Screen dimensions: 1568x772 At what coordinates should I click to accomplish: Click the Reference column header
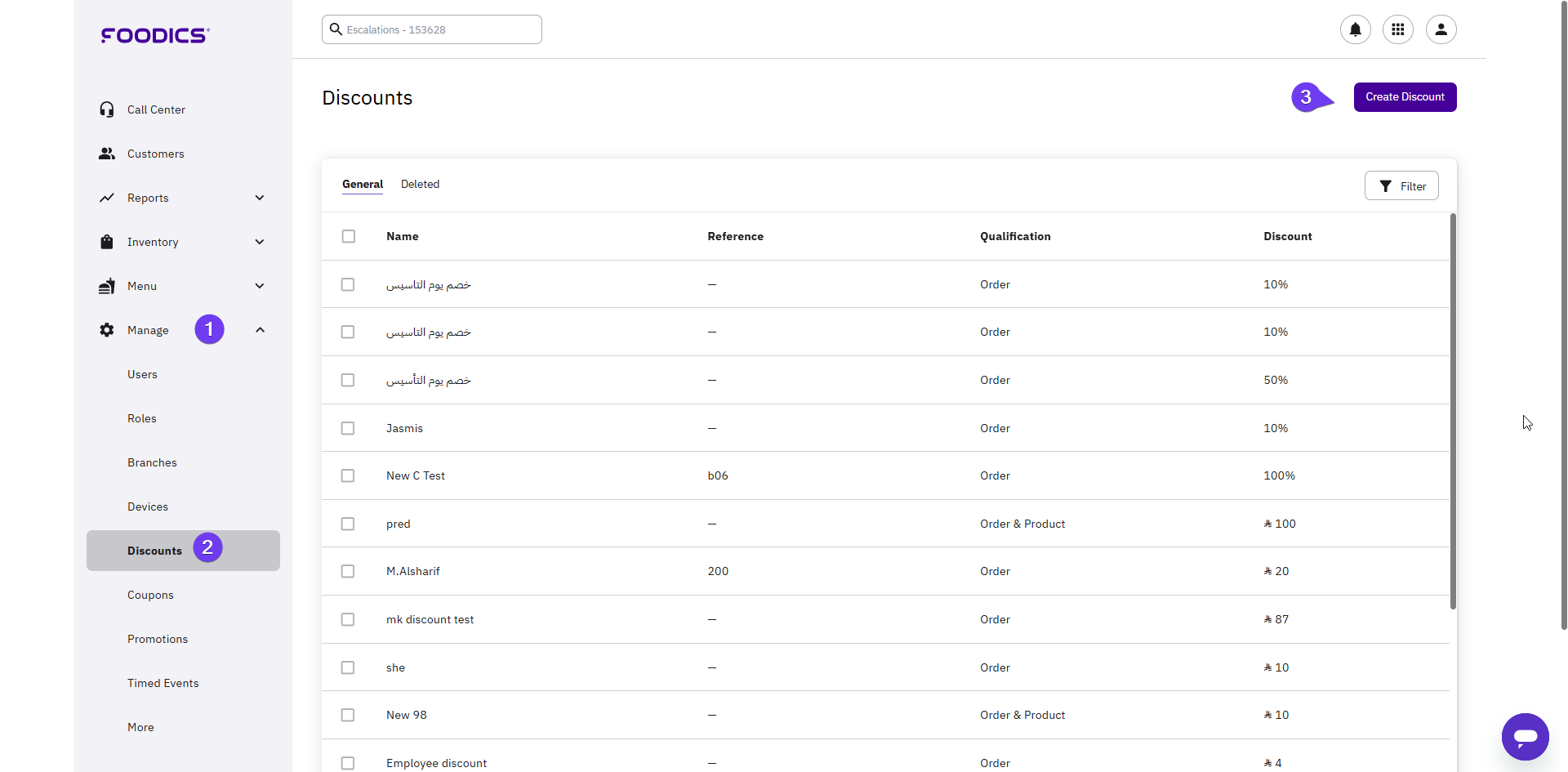tap(736, 236)
